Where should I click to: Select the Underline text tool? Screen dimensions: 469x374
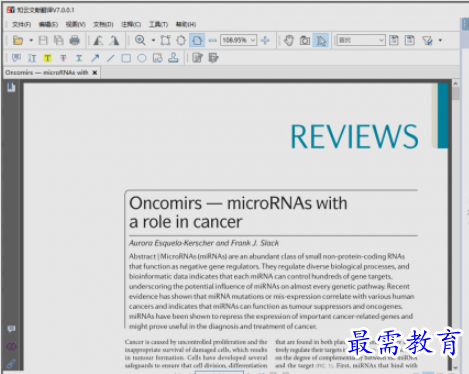(x=79, y=58)
